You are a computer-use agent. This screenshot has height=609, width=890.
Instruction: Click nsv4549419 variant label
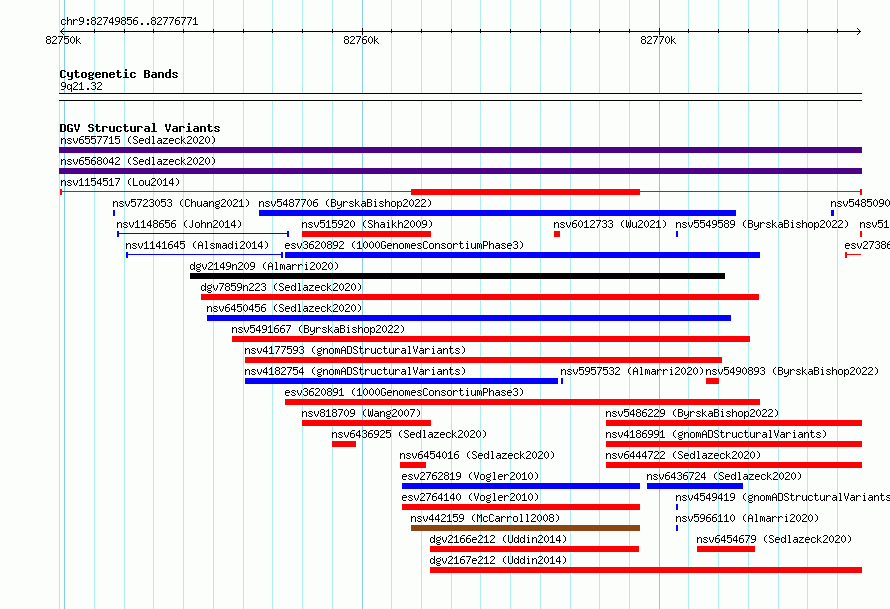[x=783, y=497]
